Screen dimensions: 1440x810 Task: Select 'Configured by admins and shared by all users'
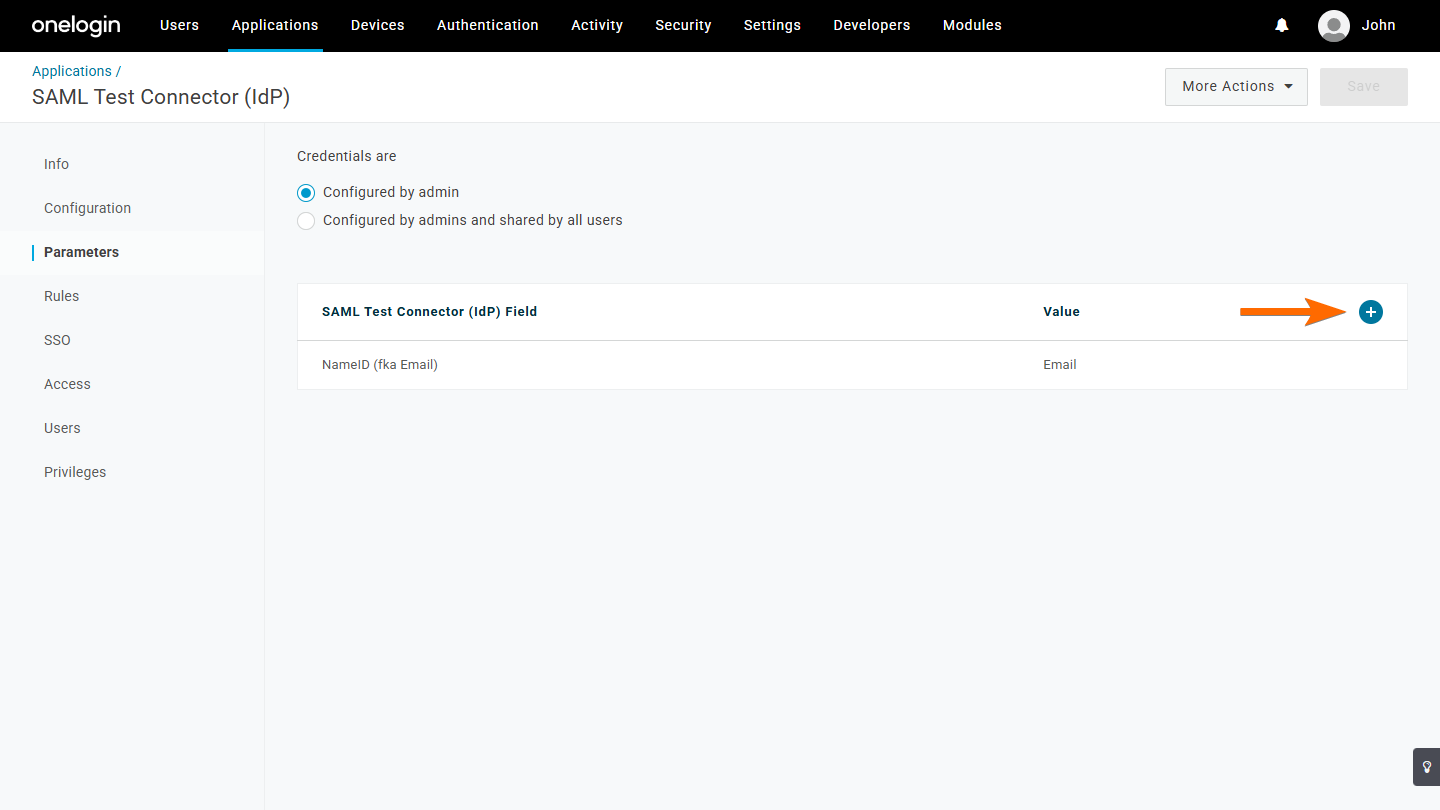306,221
